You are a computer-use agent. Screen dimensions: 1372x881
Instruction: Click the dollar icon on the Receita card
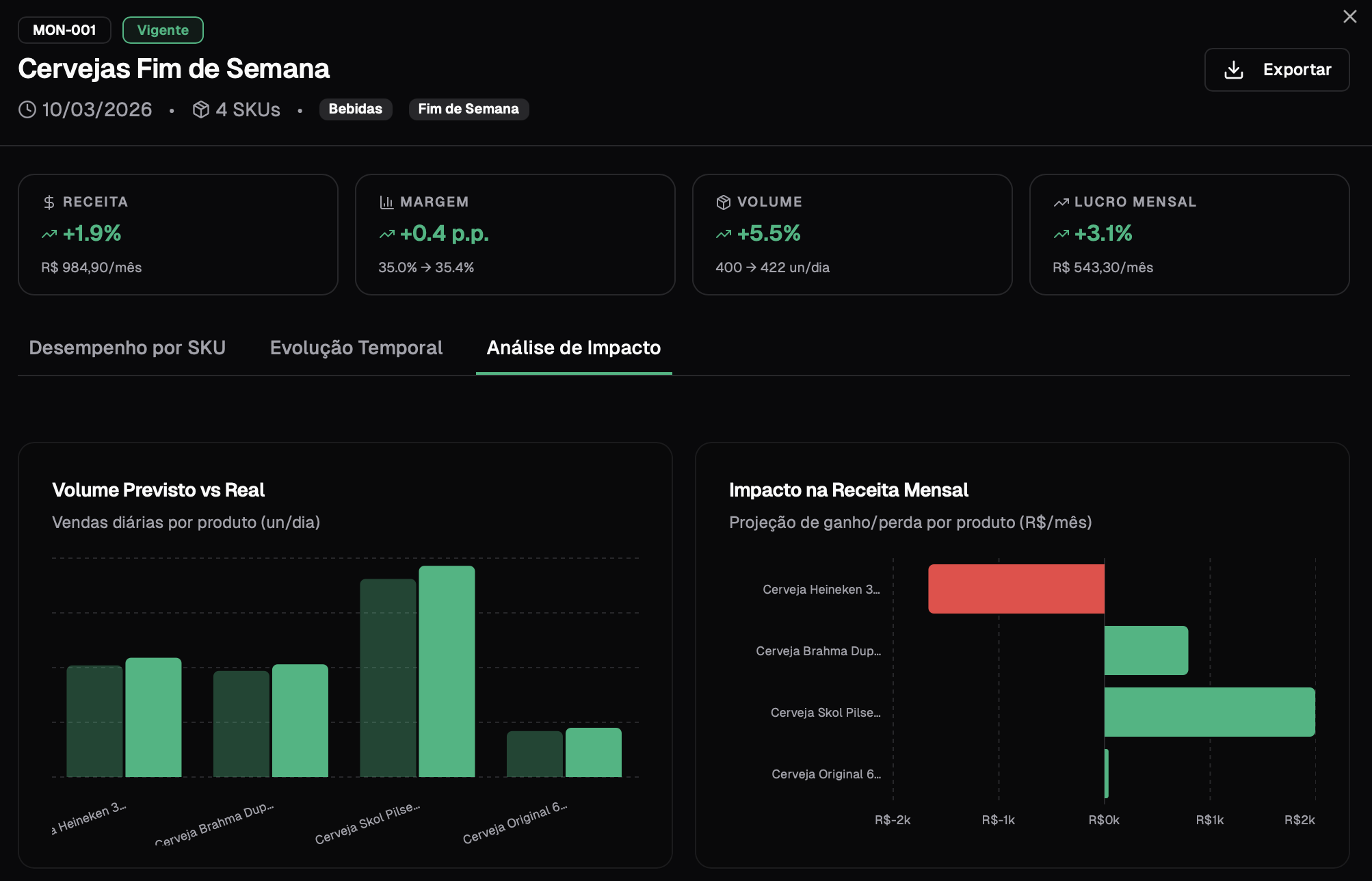tap(48, 201)
